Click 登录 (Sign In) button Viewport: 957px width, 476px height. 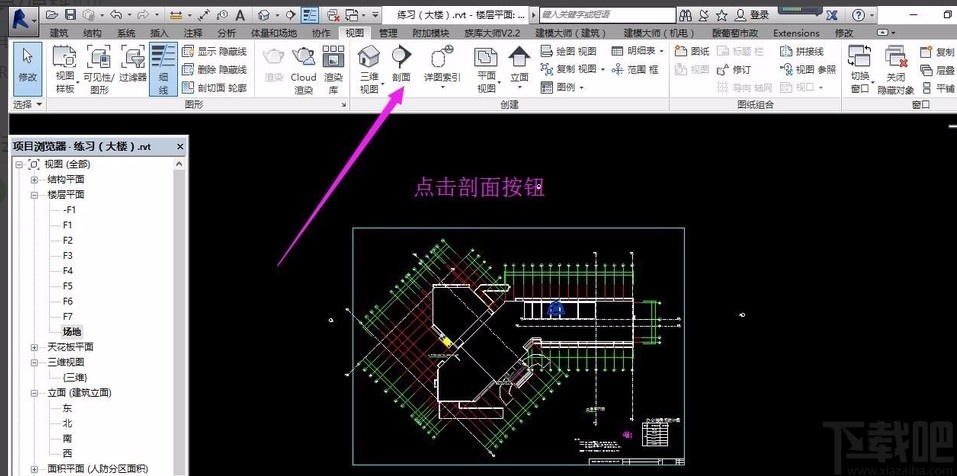click(753, 15)
